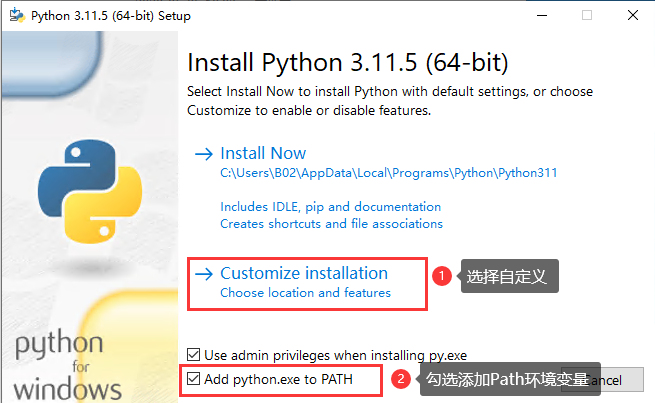Click the red number 1 annotation badge
The height and width of the screenshot is (403, 655).
pos(439,274)
